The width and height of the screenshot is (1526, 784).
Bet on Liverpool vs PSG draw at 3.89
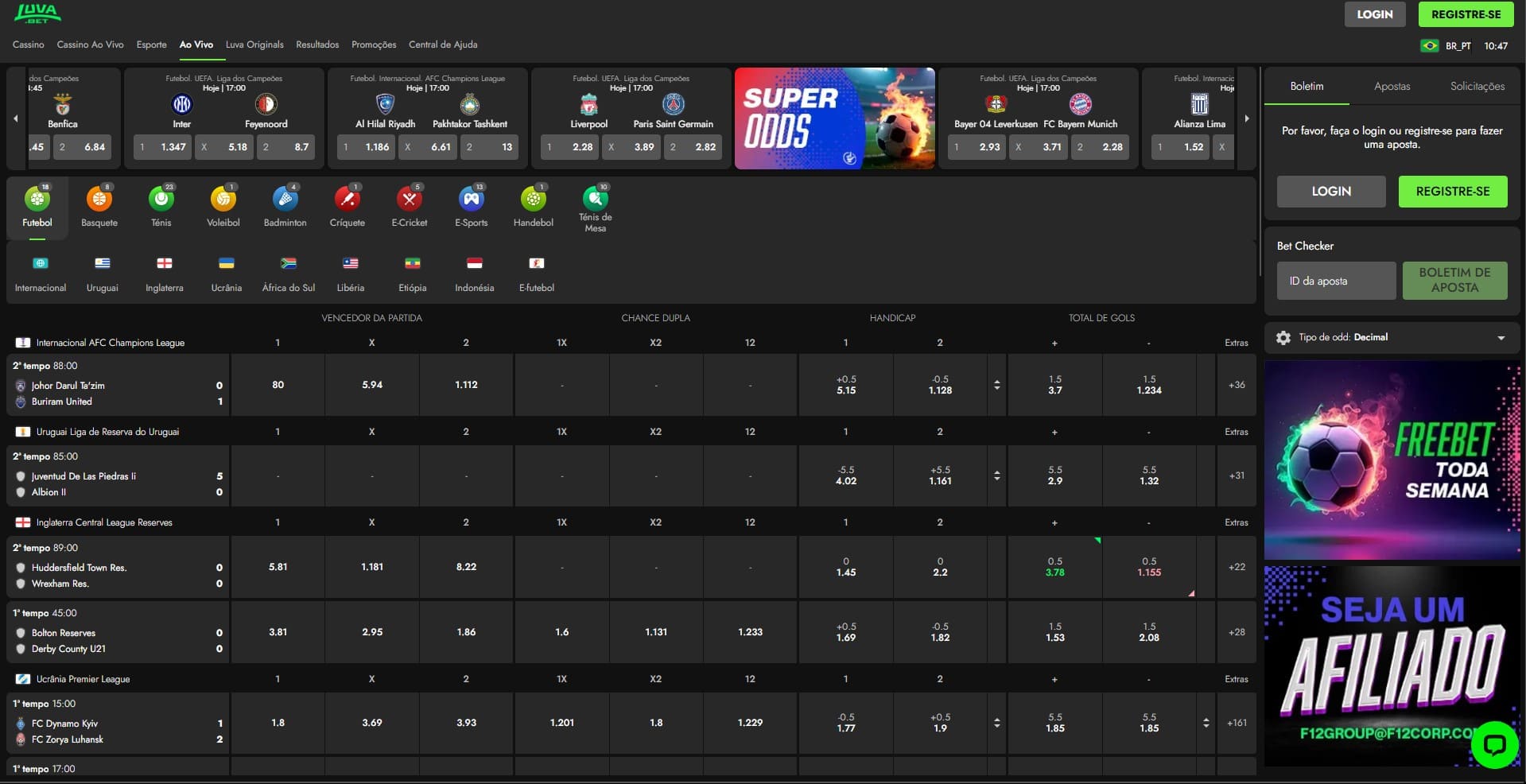(x=633, y=147)
